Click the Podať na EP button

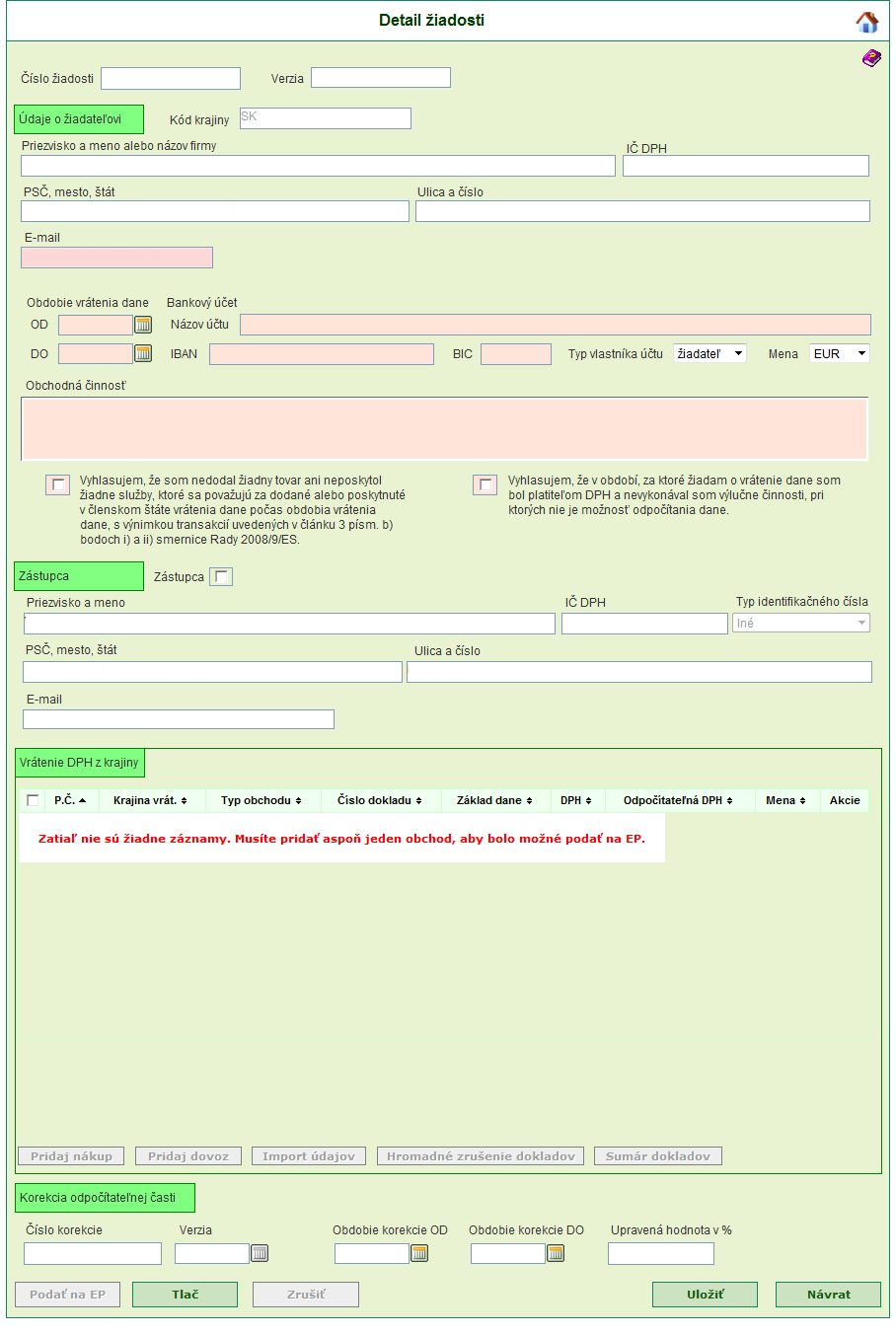pos(67,1295)
